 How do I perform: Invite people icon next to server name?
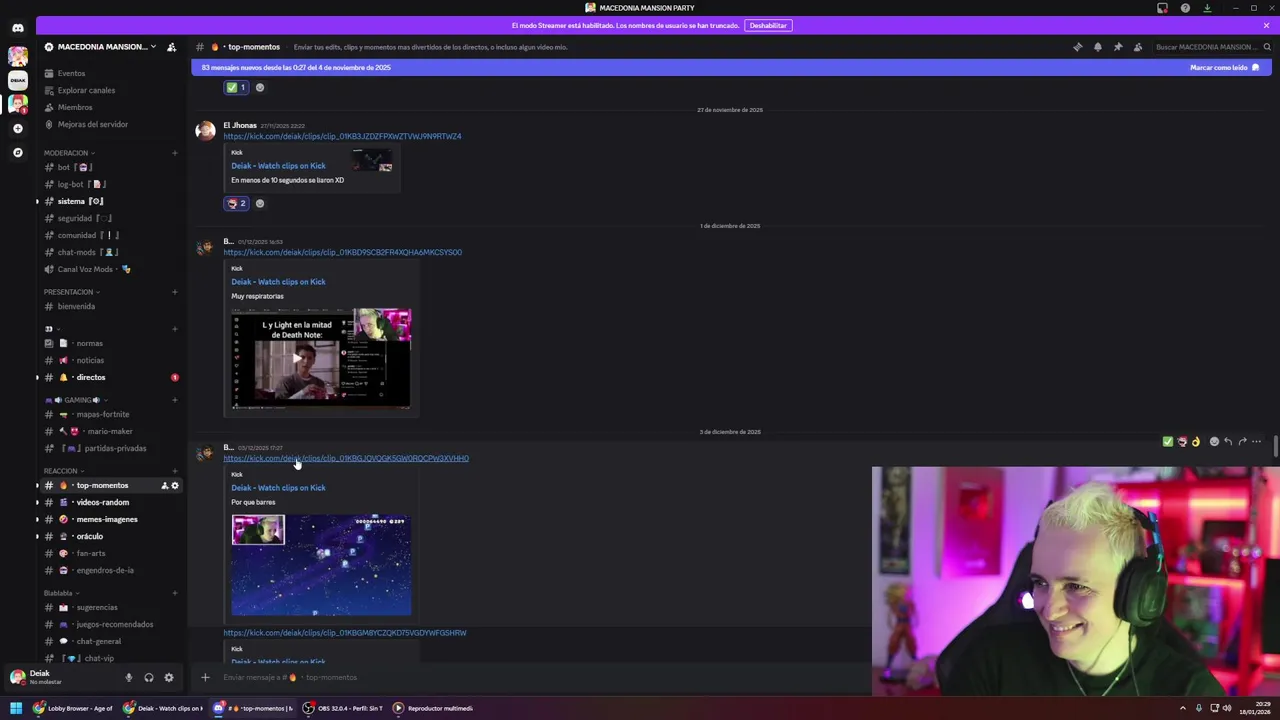[x=172, y=47]
